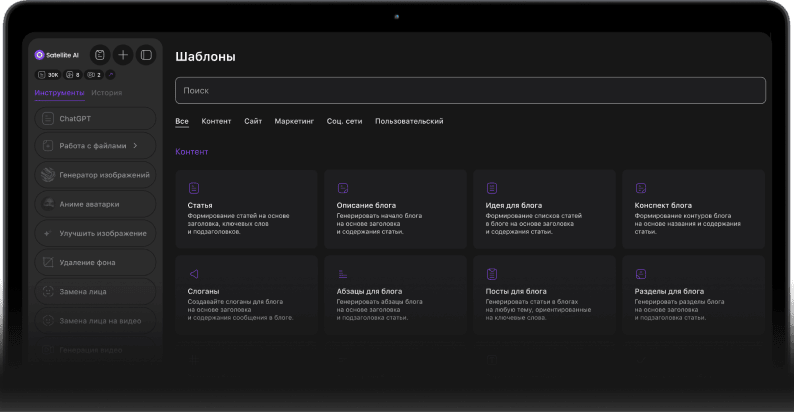Select the Соц. сети category tab
The image size is (794, 412).
coord(344,121)
